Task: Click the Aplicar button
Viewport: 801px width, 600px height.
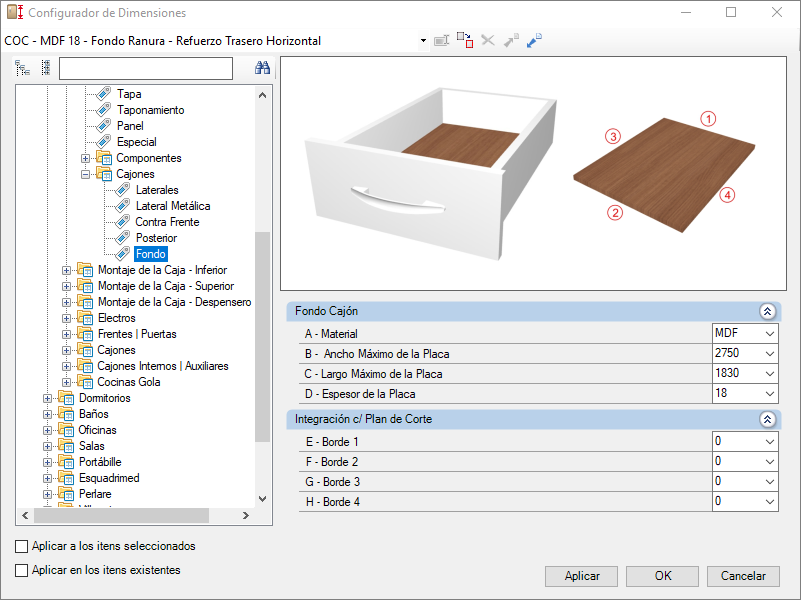Action: pyautogui.click(x=581, y=576)
